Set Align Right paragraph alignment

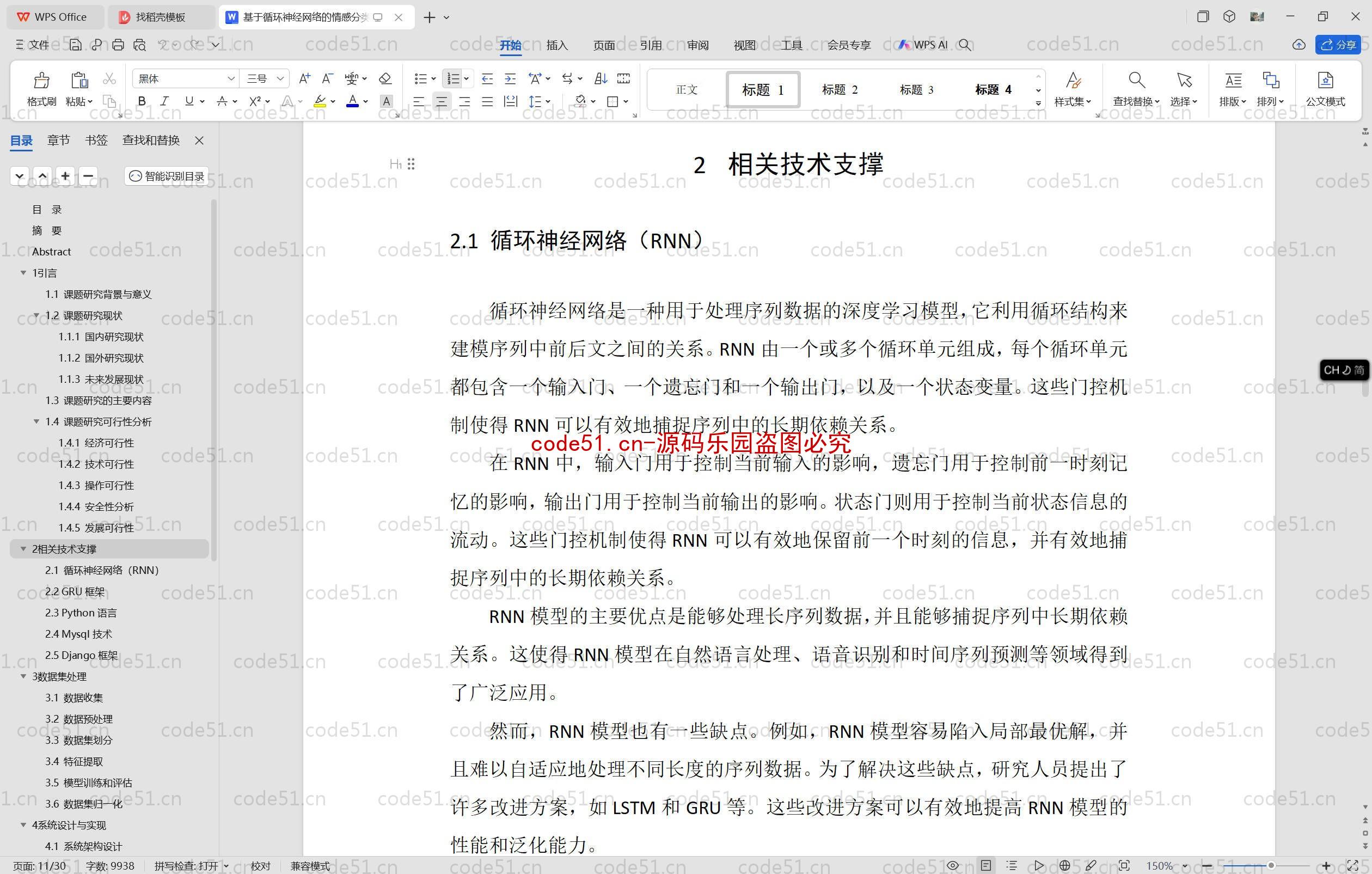click(x=464, y=101)
